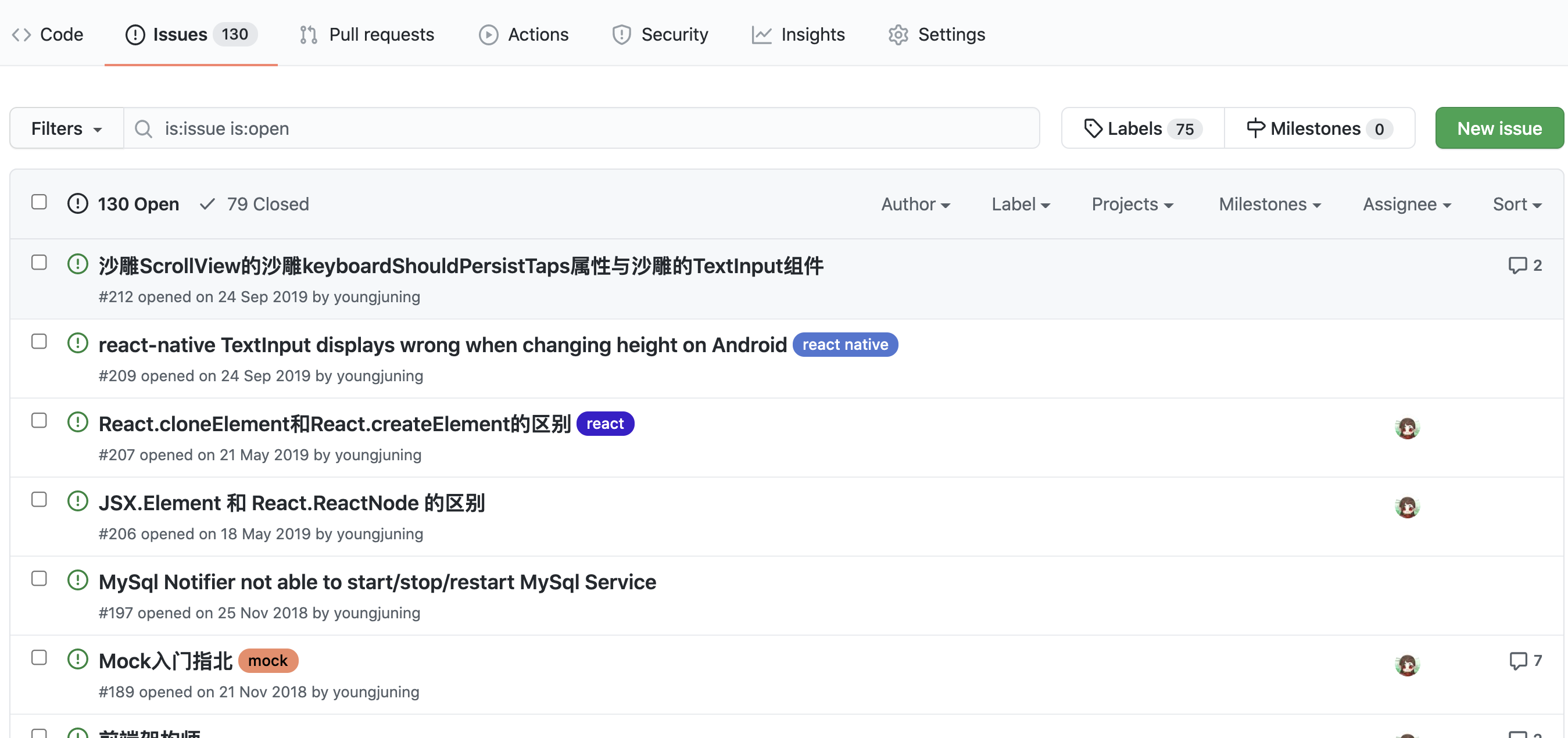The width and height of the screenshot is (1568, 738).
Task: Click the green New issue button
Action: point(1499,128)
